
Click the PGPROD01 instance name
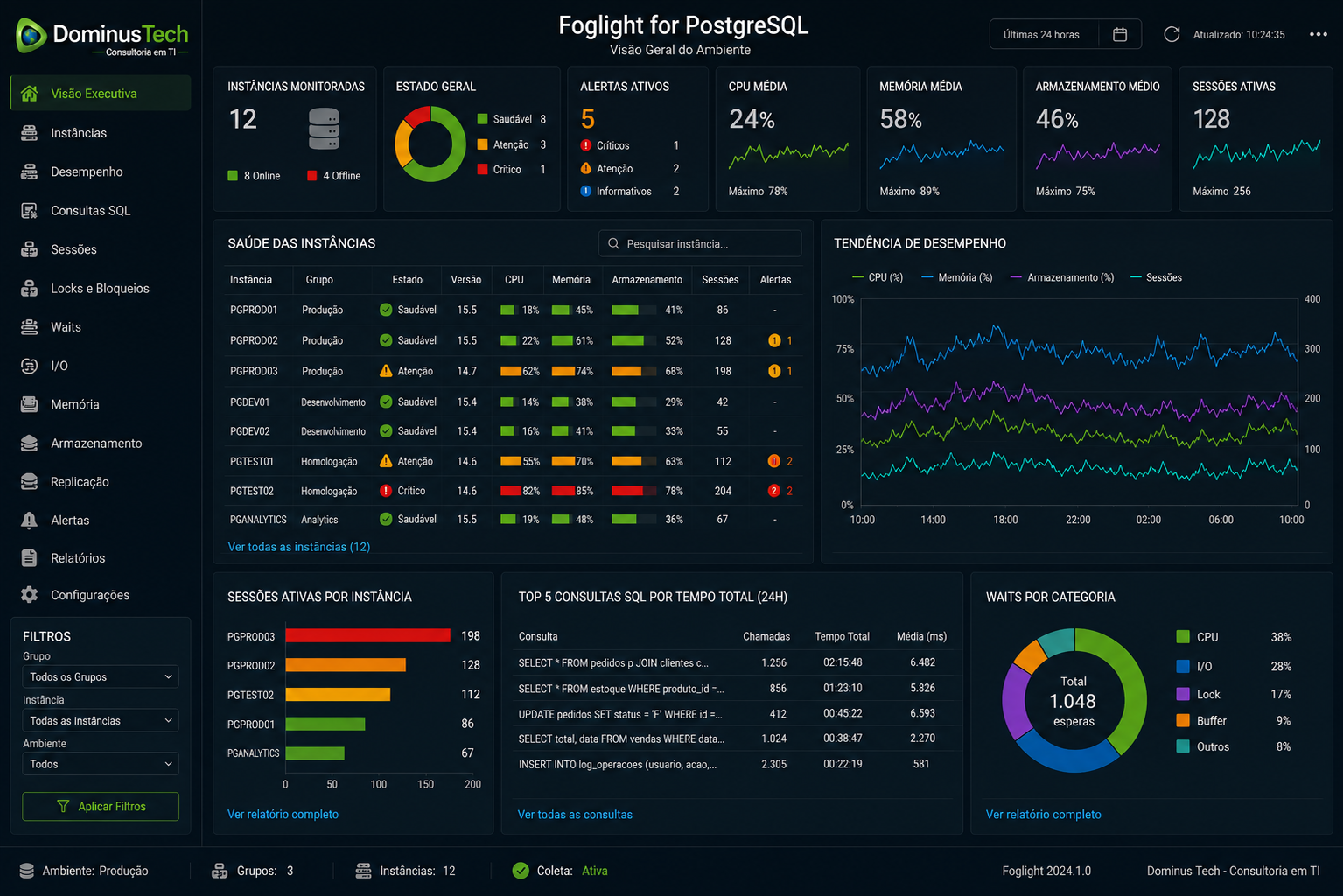click(254, 310)
